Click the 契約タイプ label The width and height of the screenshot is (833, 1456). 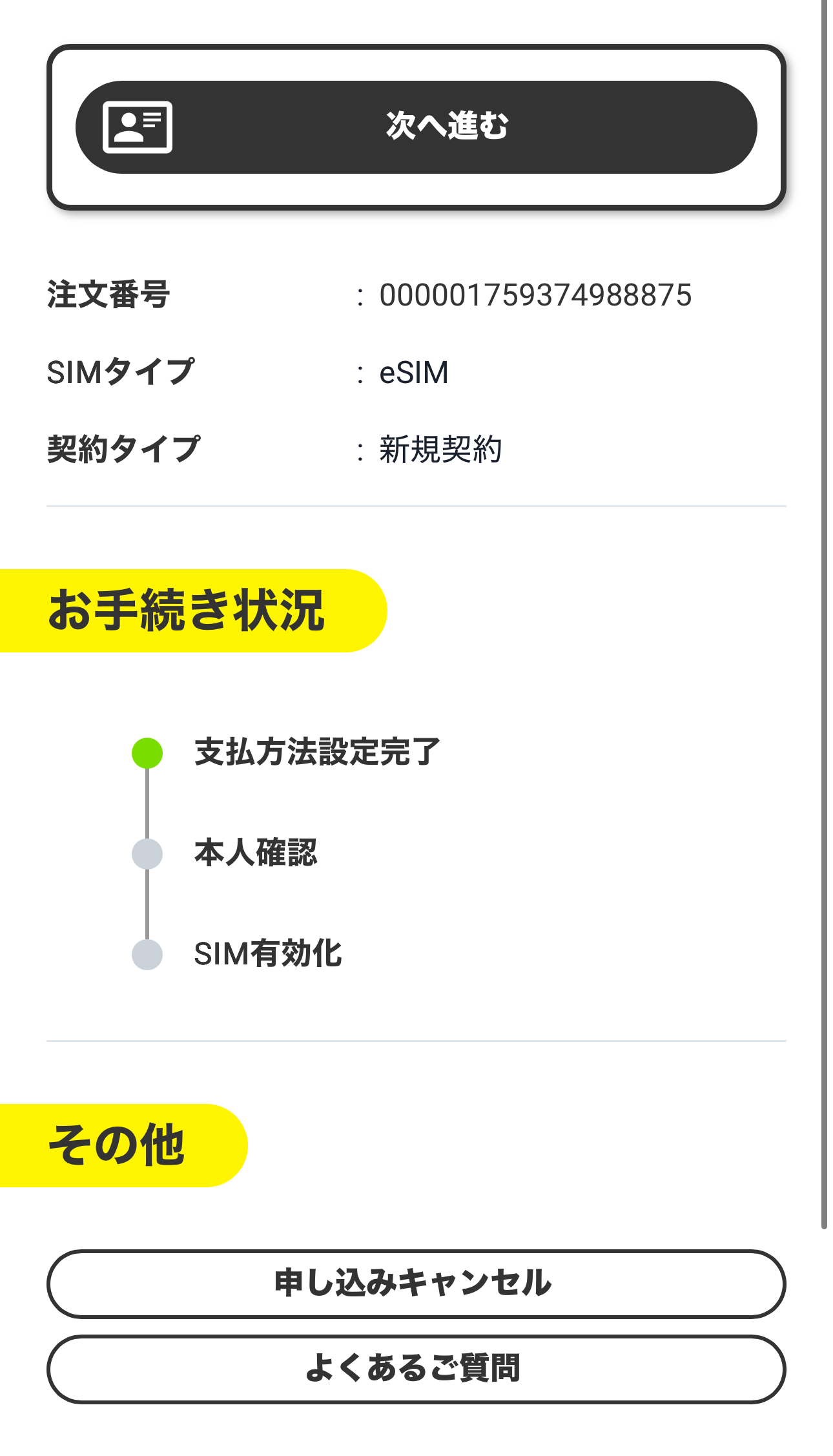[x=123, y=450]
